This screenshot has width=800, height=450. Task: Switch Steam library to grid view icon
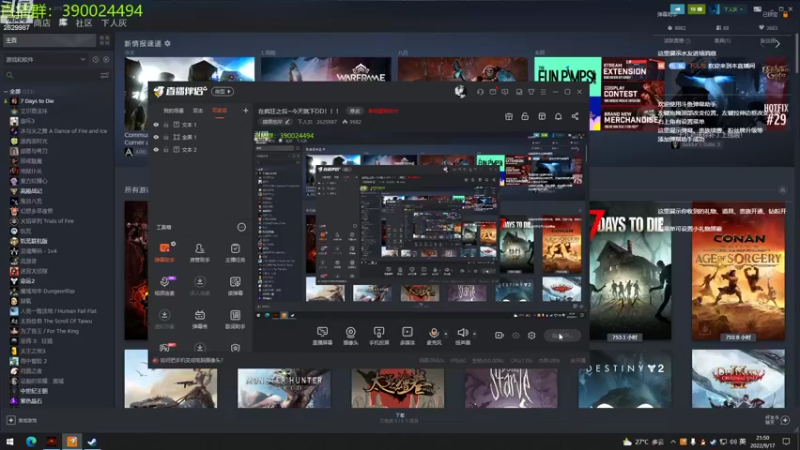(x=105, y=40)
